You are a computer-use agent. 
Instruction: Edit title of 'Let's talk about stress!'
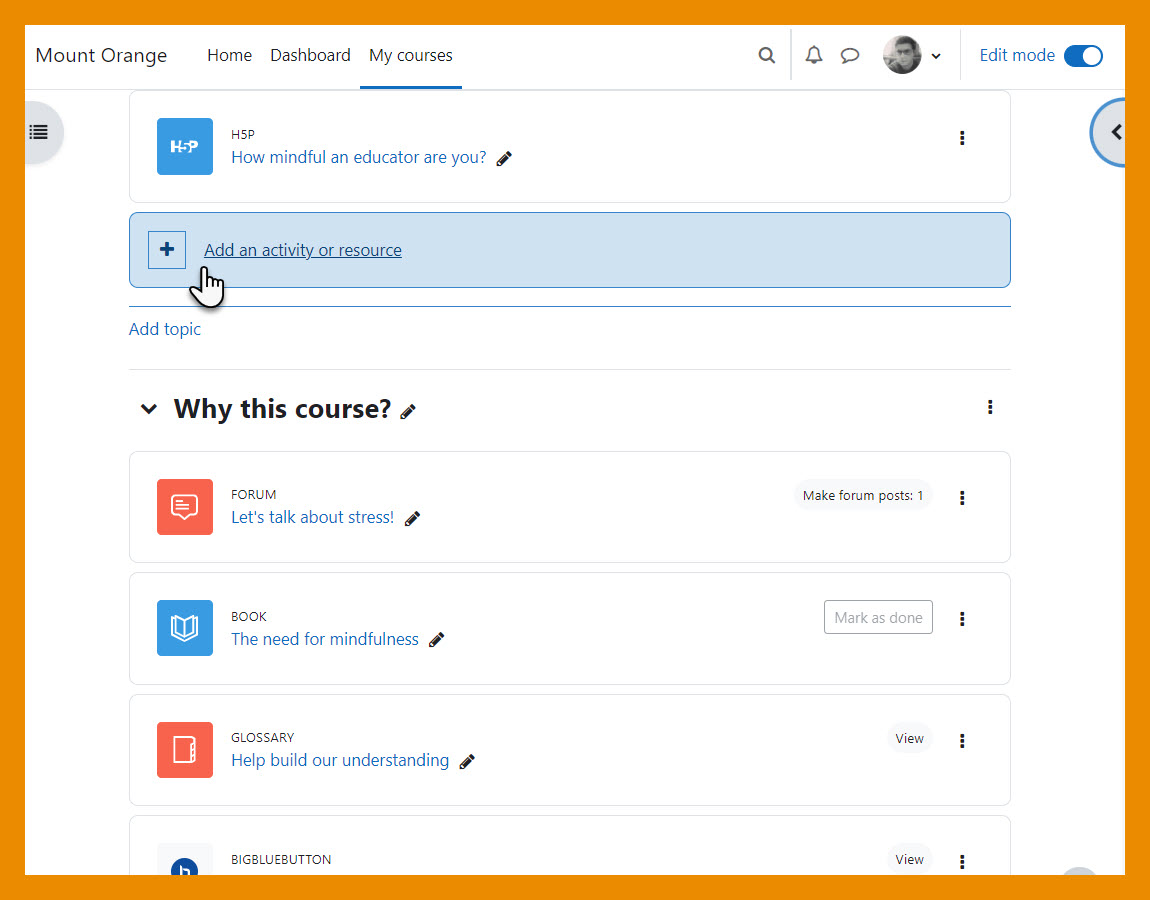[412, 518]
